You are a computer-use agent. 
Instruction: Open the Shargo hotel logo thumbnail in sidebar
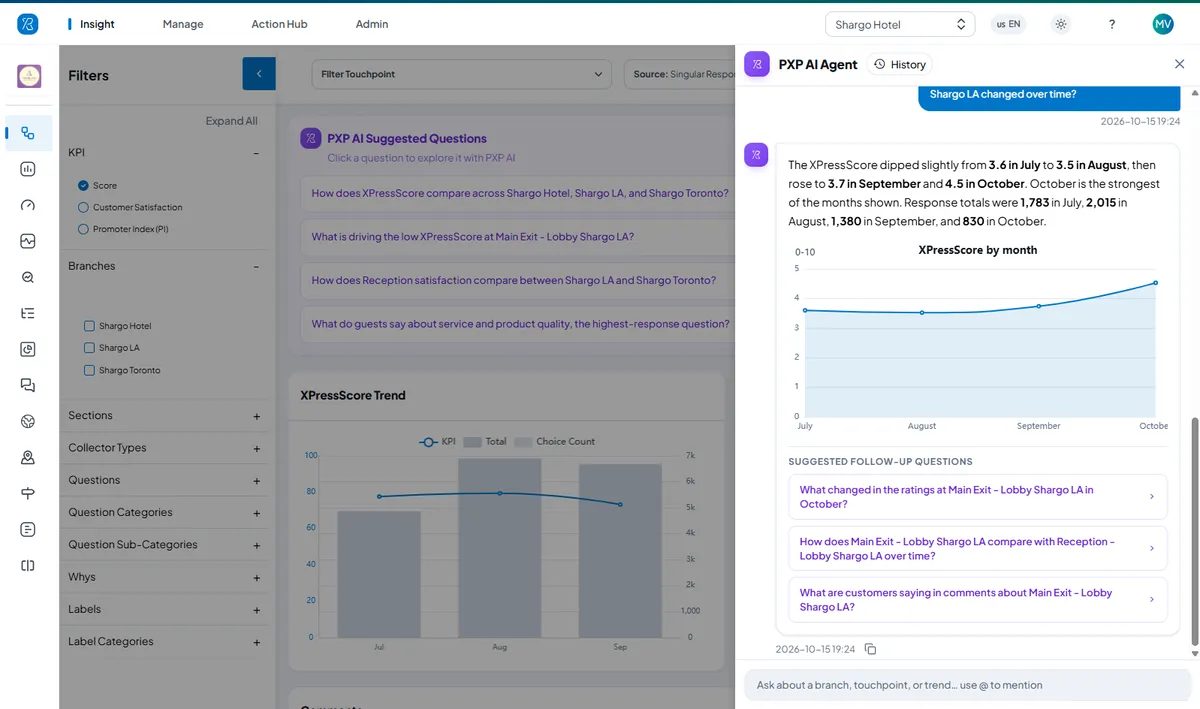point(29,76)
